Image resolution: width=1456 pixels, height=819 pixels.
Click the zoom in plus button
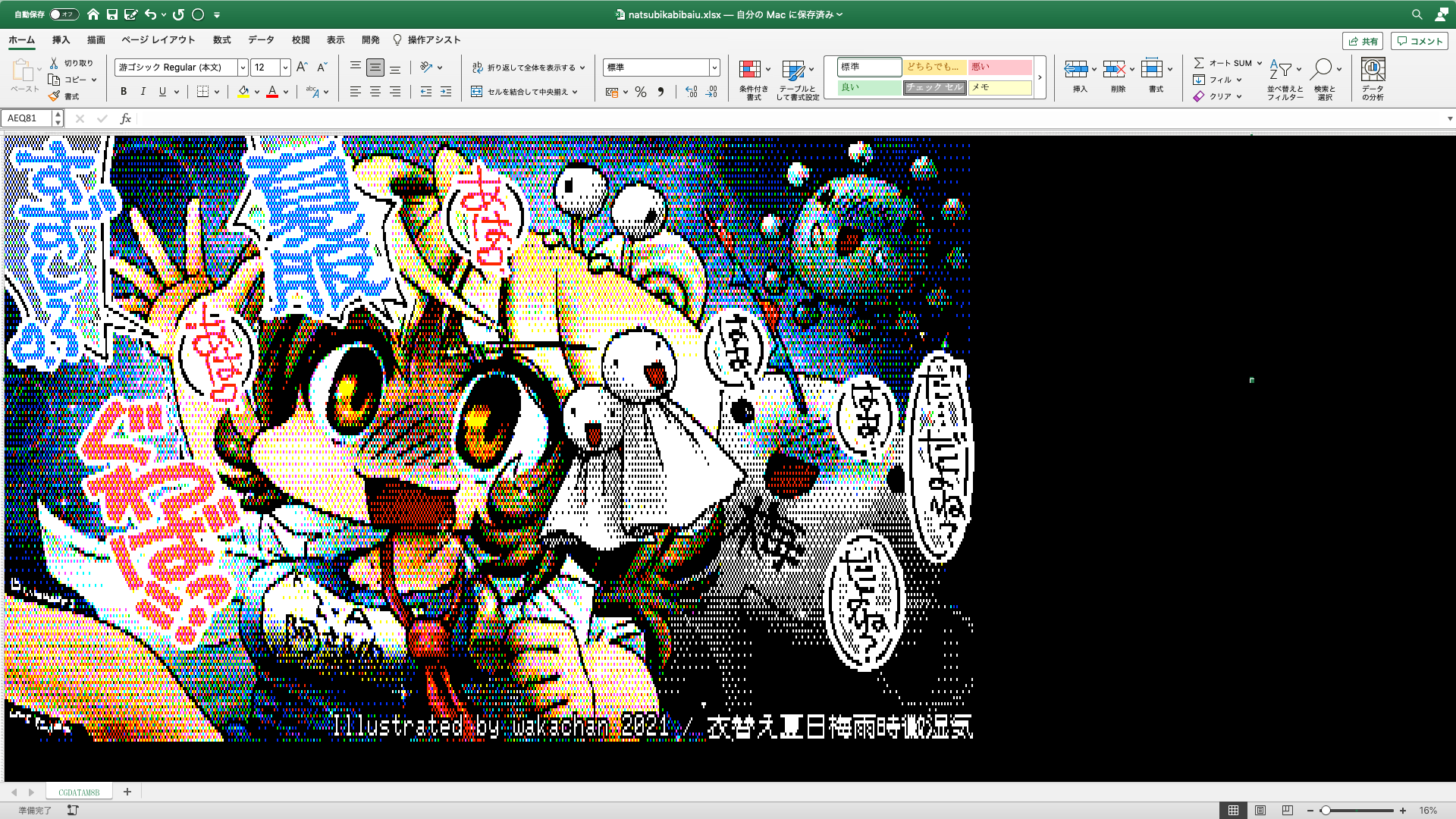pyautogui.click(x=1403, y=811)
